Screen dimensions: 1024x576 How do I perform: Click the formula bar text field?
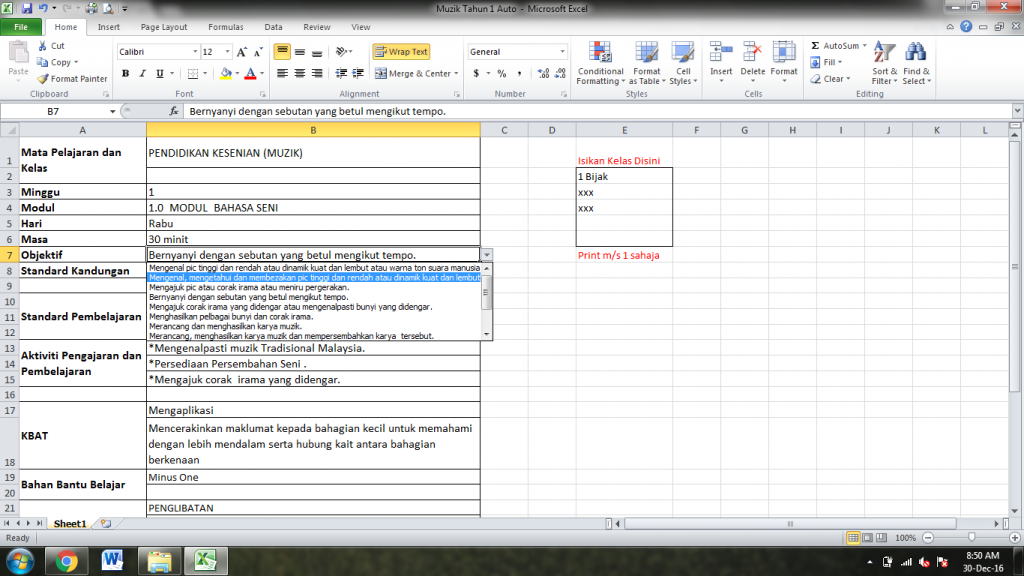[598, 112]
